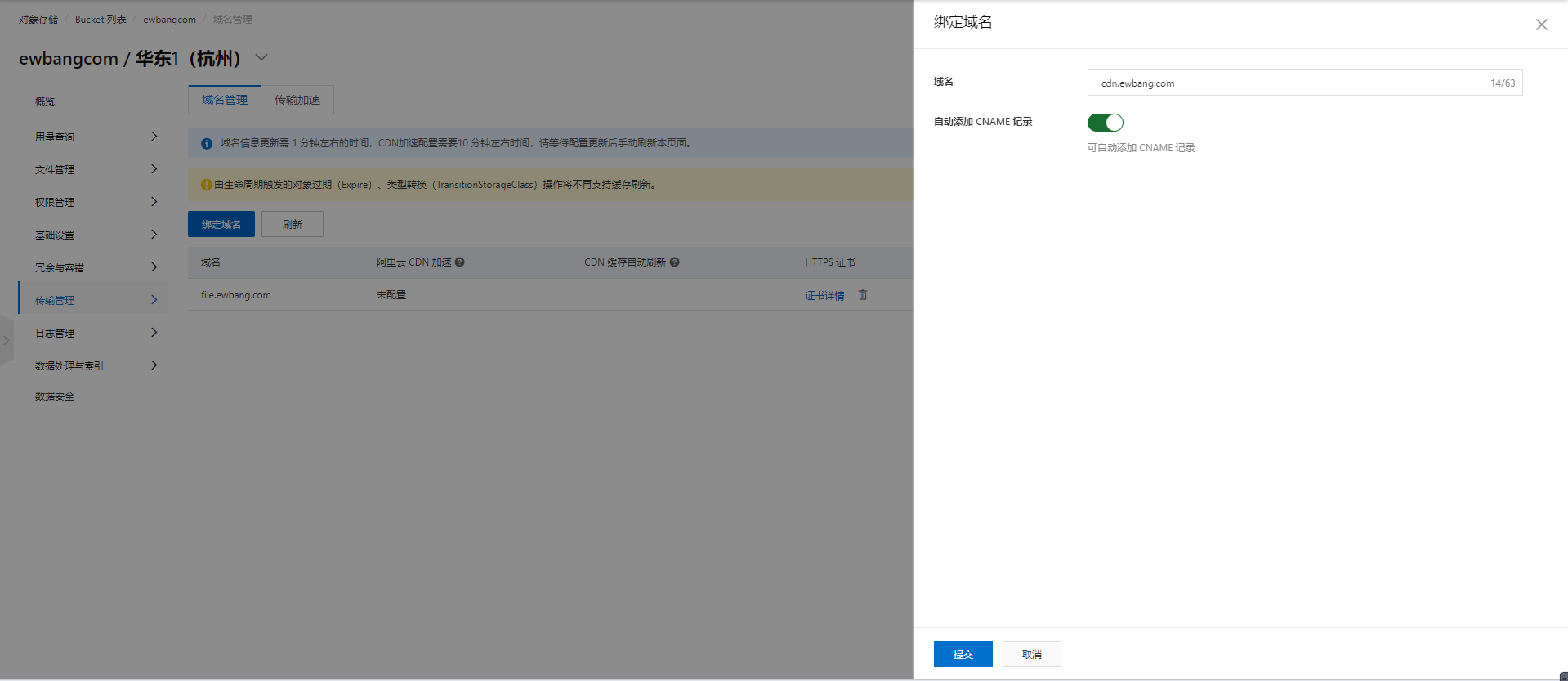Expand 数据处理与索引 sidebar item

pyautogui.click(x=92, y=365)
